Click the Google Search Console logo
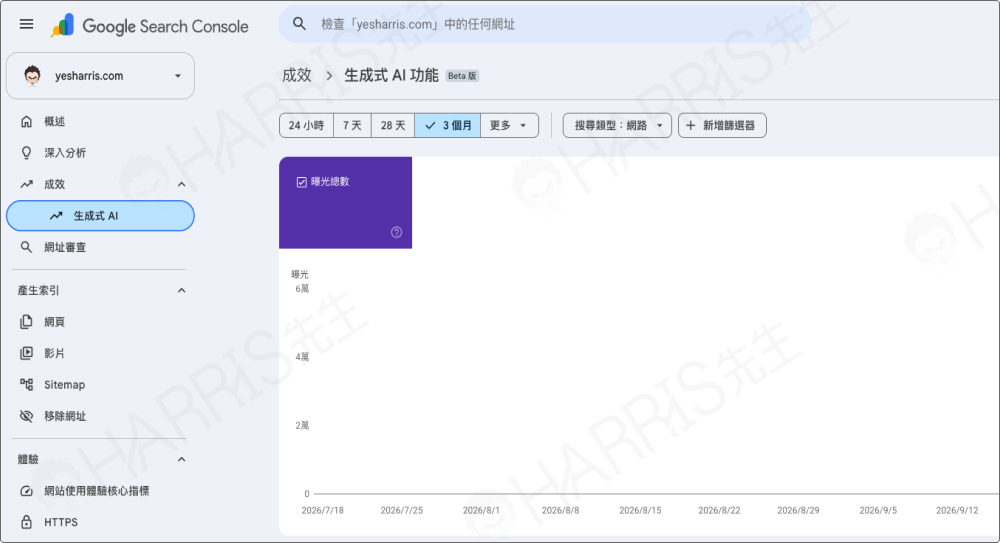Screen dimensions: 1000x543 (x=150, y=26)
